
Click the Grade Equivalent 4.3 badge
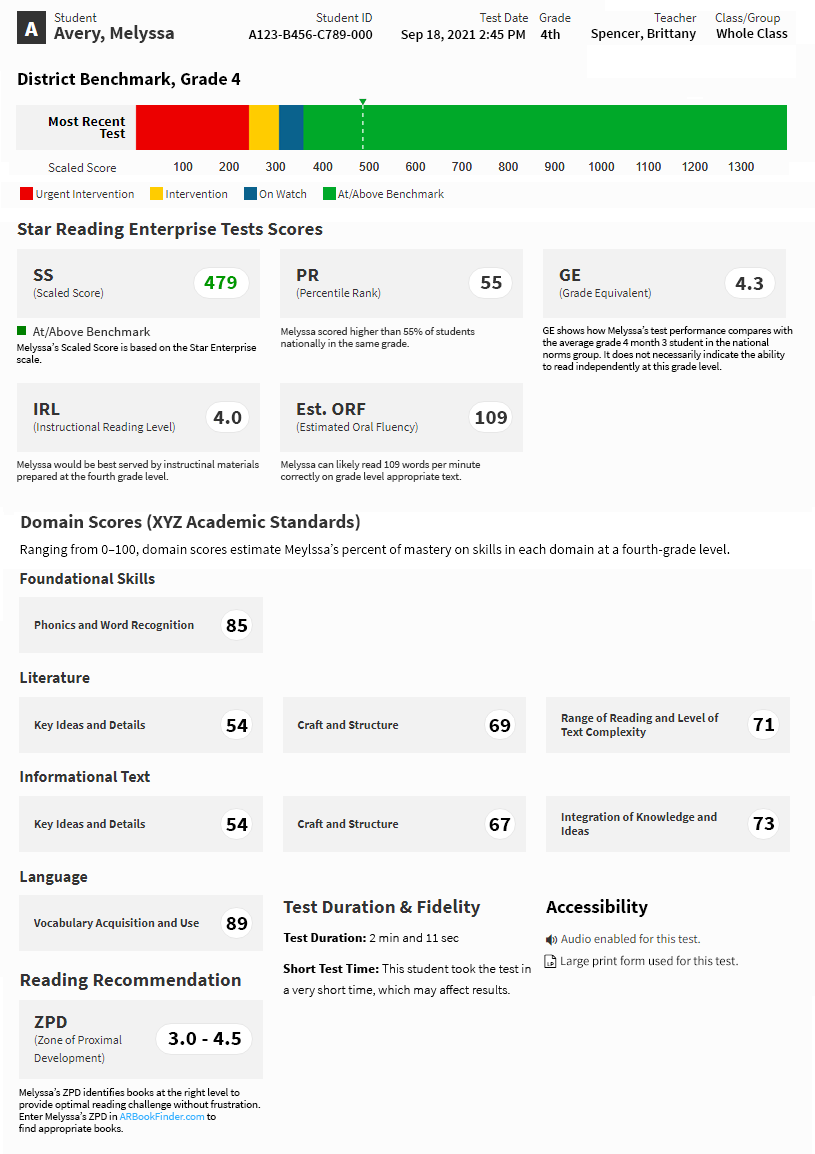[749, 284]
